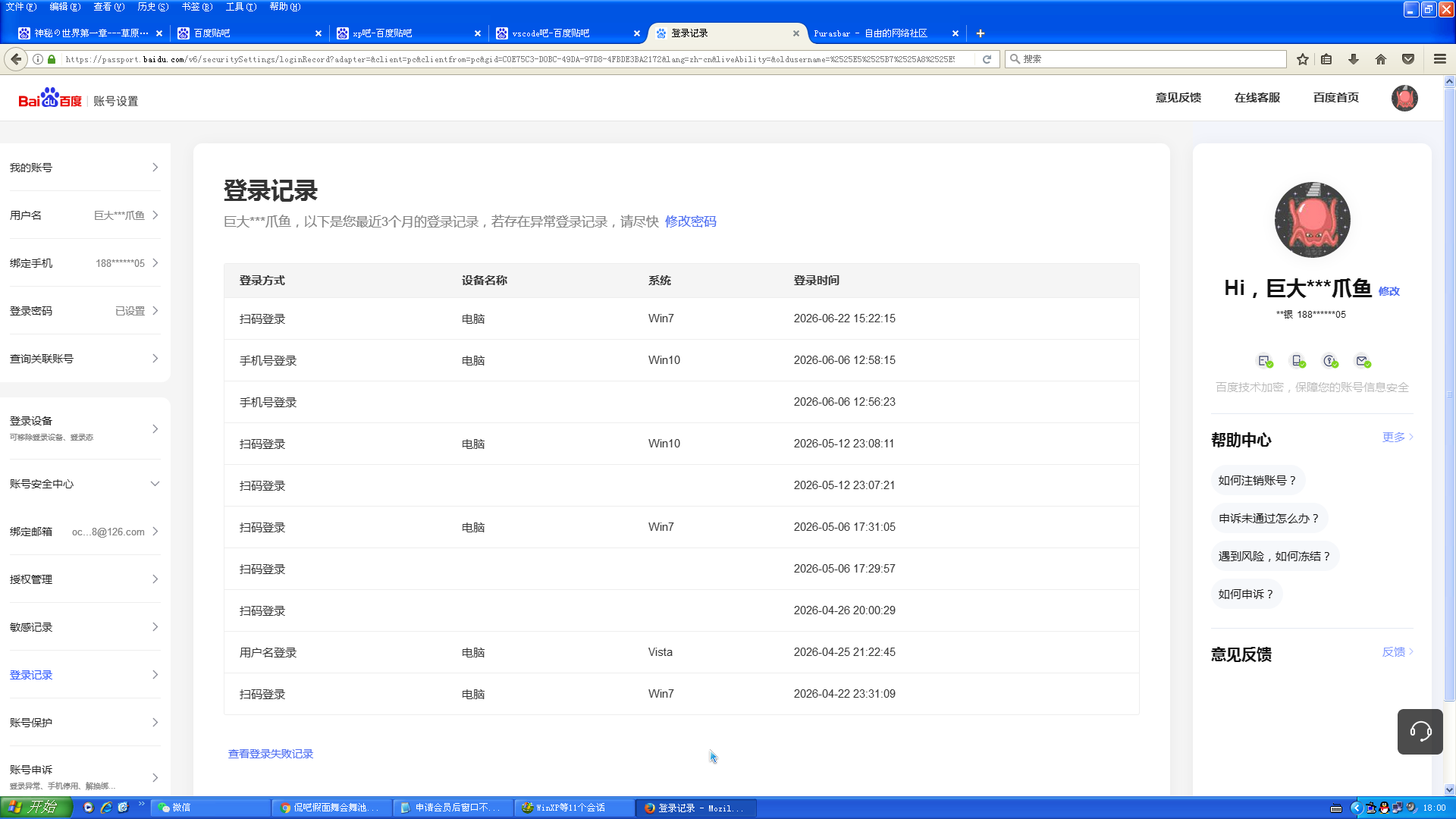
Task: Click the 修改密码 link
Action: (x=691, y=221)
